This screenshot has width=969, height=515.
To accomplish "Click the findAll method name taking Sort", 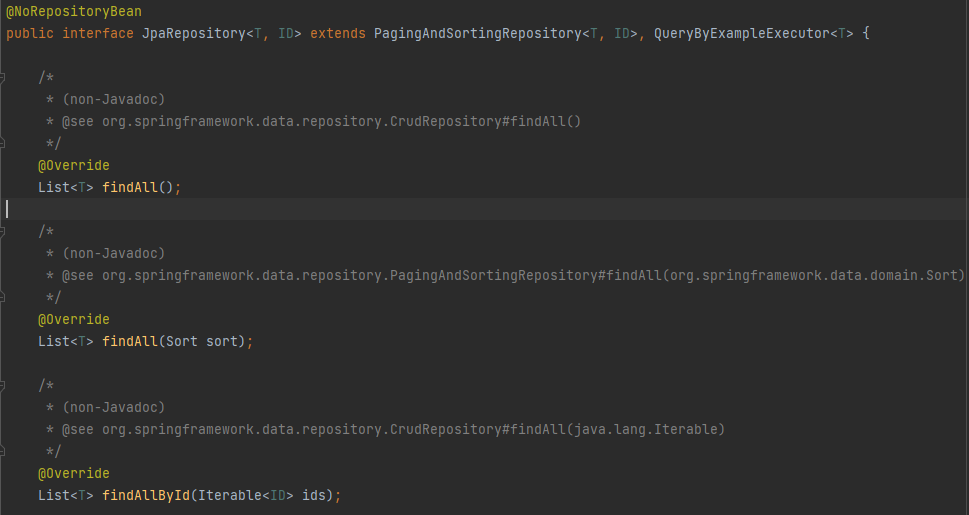I will point(130,341).
